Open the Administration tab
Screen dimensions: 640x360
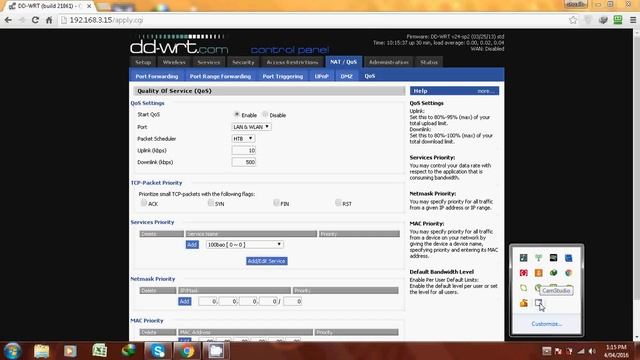tap(389, 62)
